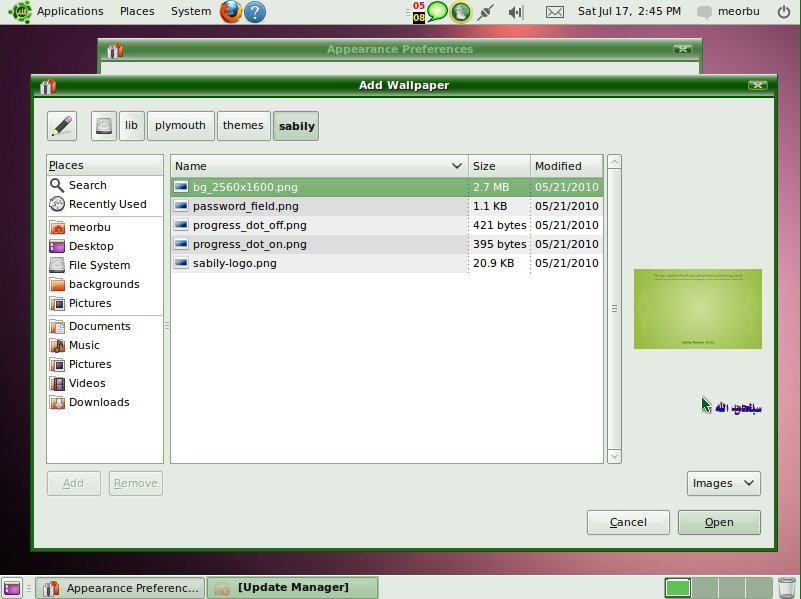Select file progress_dot_on.png
801x599 pixels.
coord(387,244)
